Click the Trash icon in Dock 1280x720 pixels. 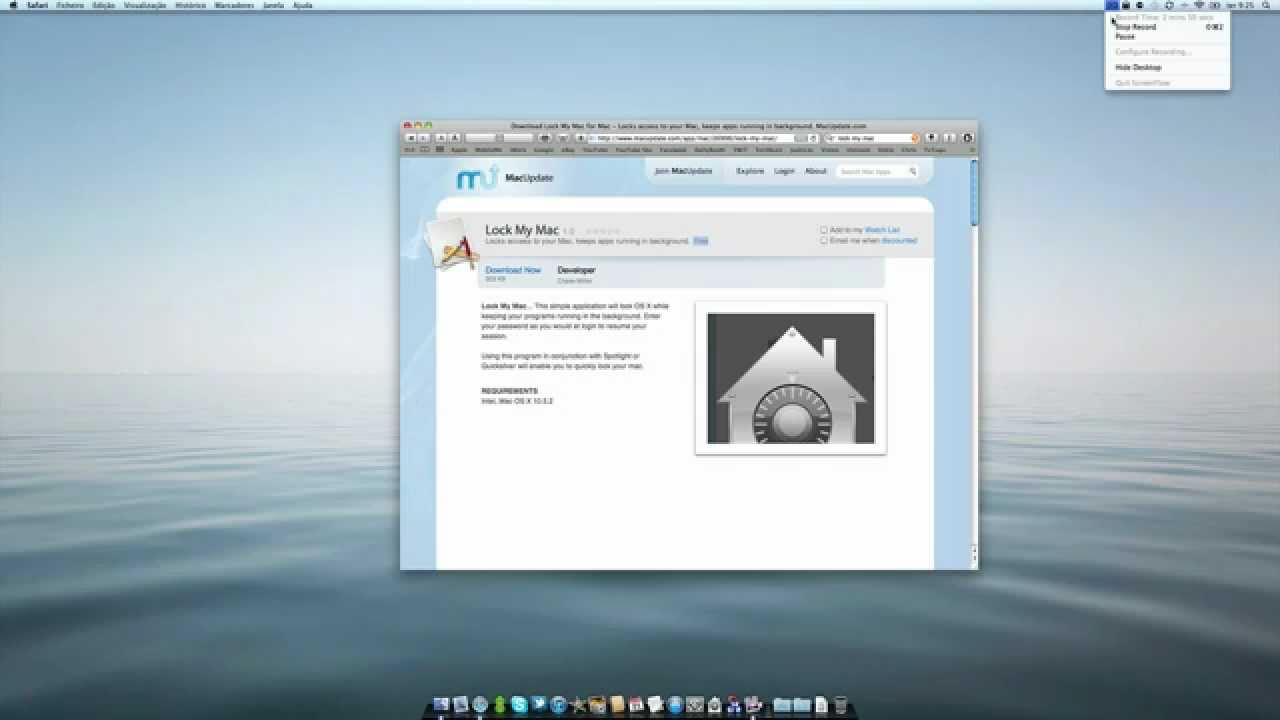coord(840,704)
